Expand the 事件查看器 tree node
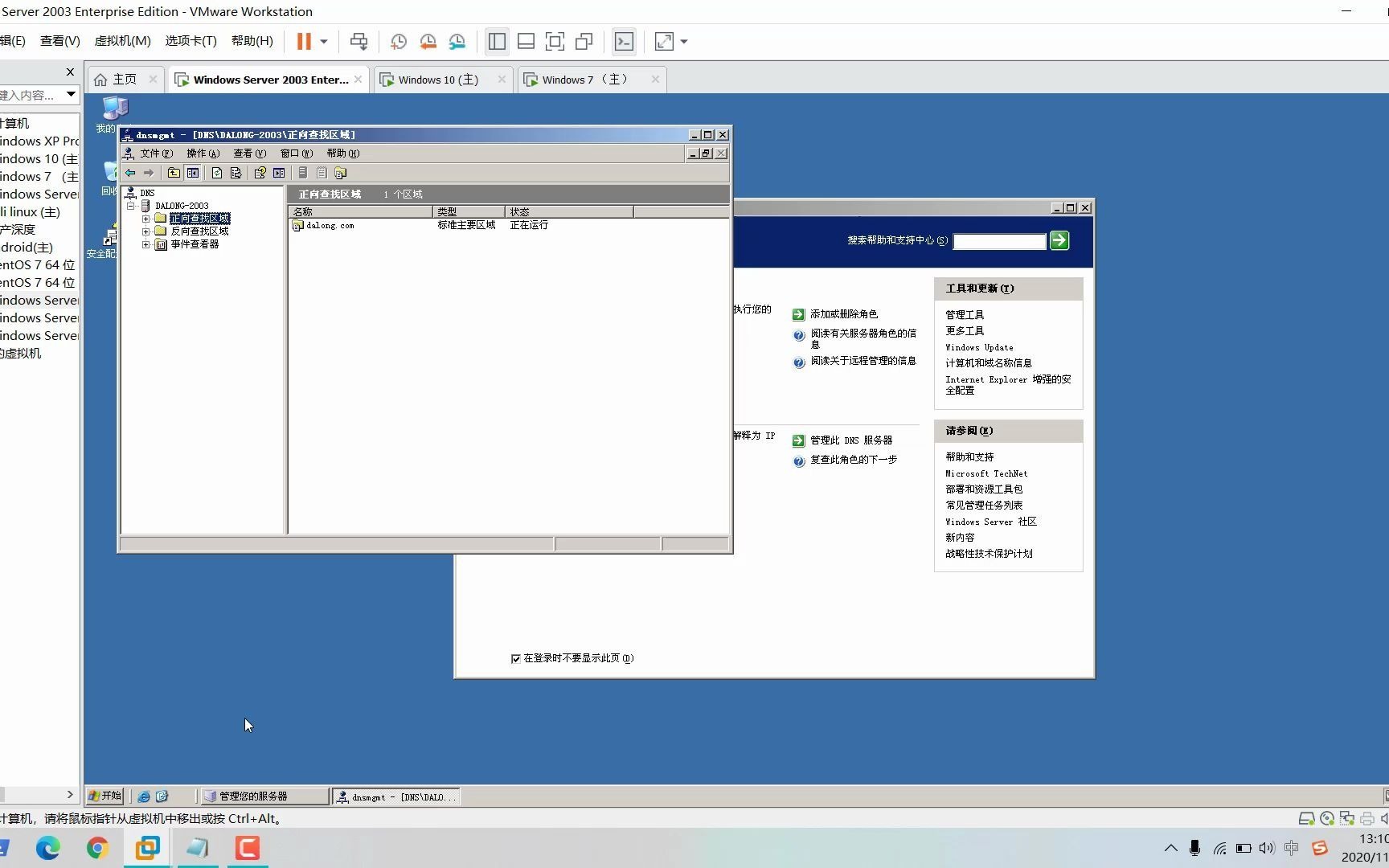Screen dimensions: 1389x868 point(145,244)
